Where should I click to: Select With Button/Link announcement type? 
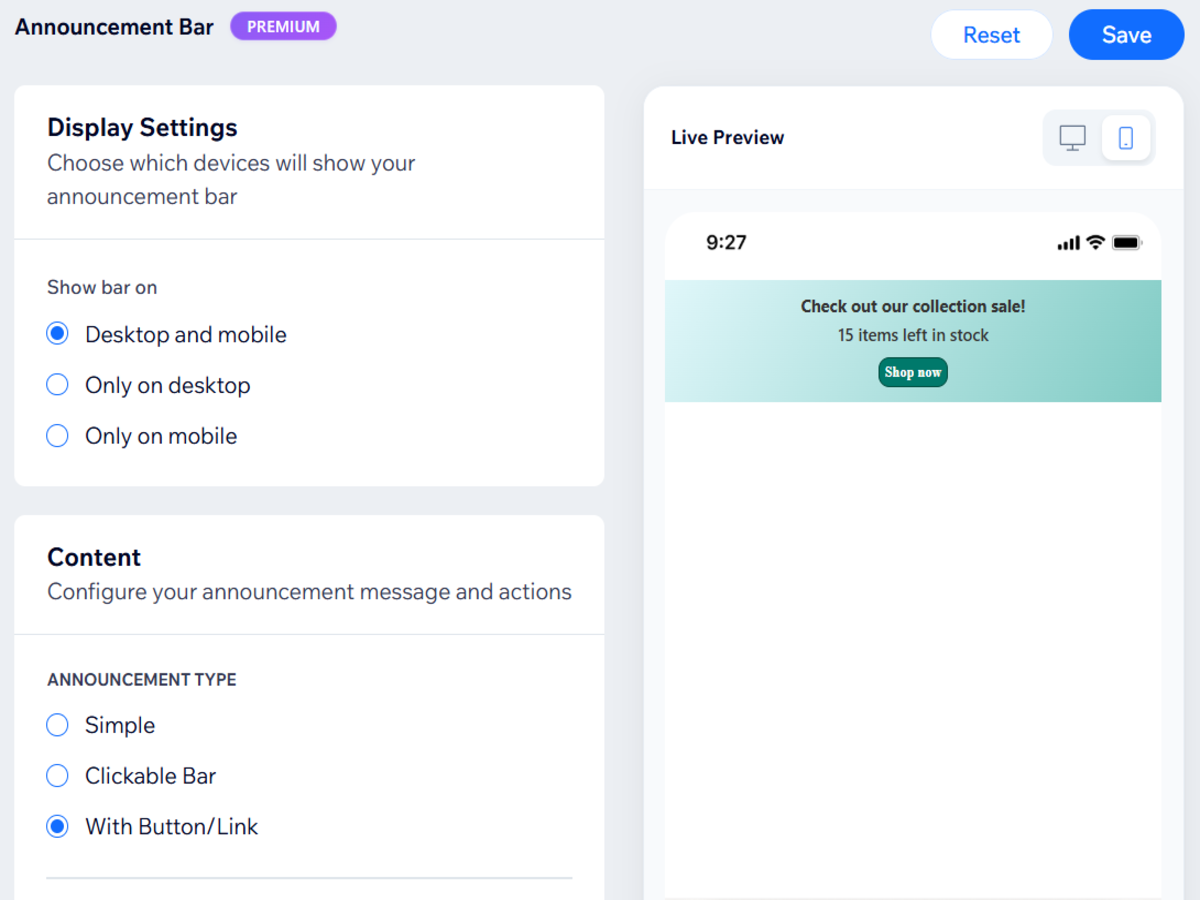(x=58, y=827)
